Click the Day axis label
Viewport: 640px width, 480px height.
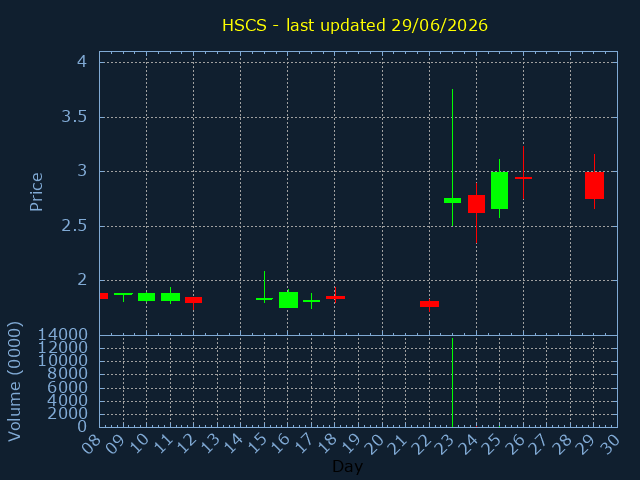pyautogui.click(x=347, y=466)
